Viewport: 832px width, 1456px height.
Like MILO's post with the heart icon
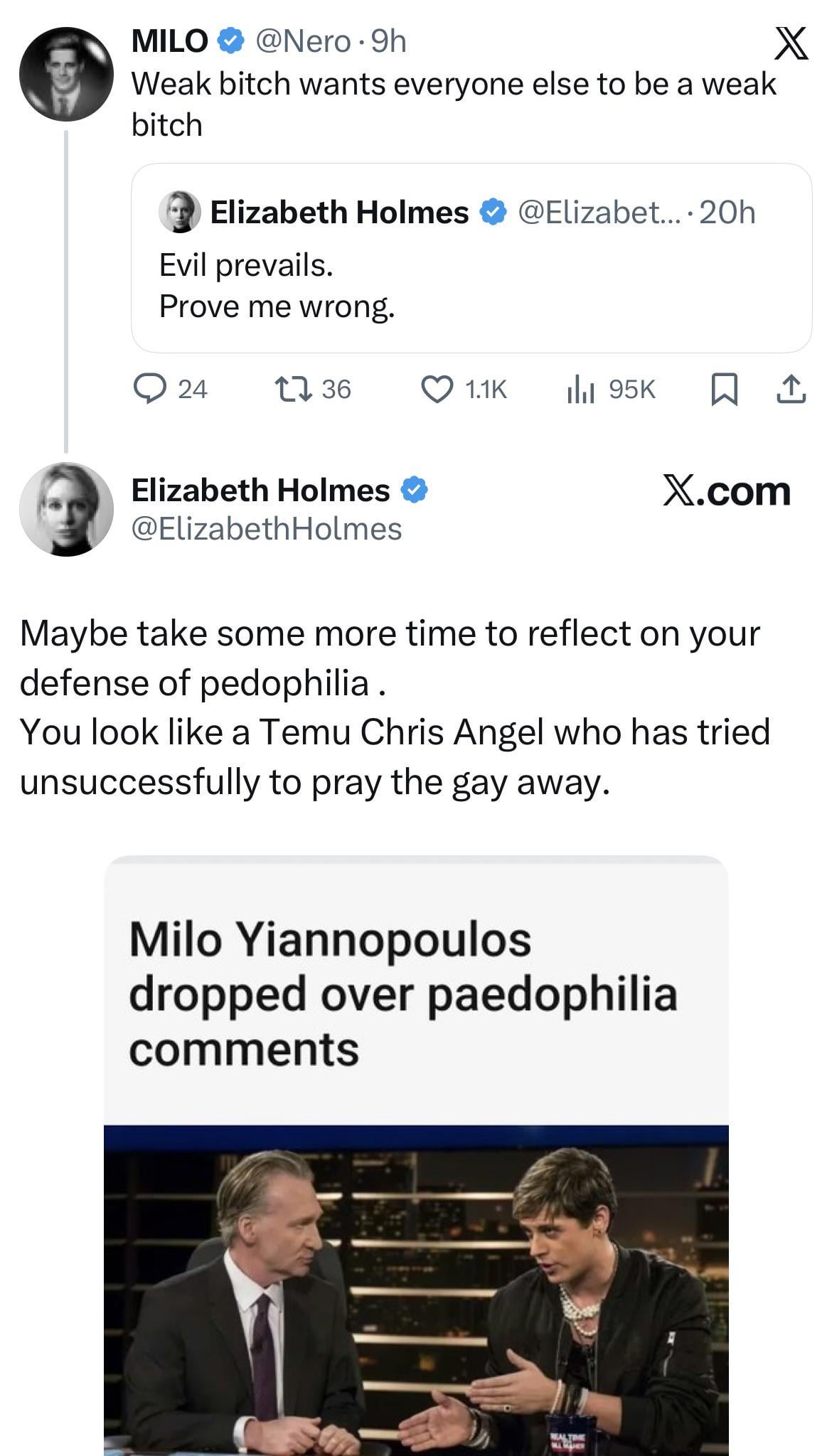click(437, 389)
